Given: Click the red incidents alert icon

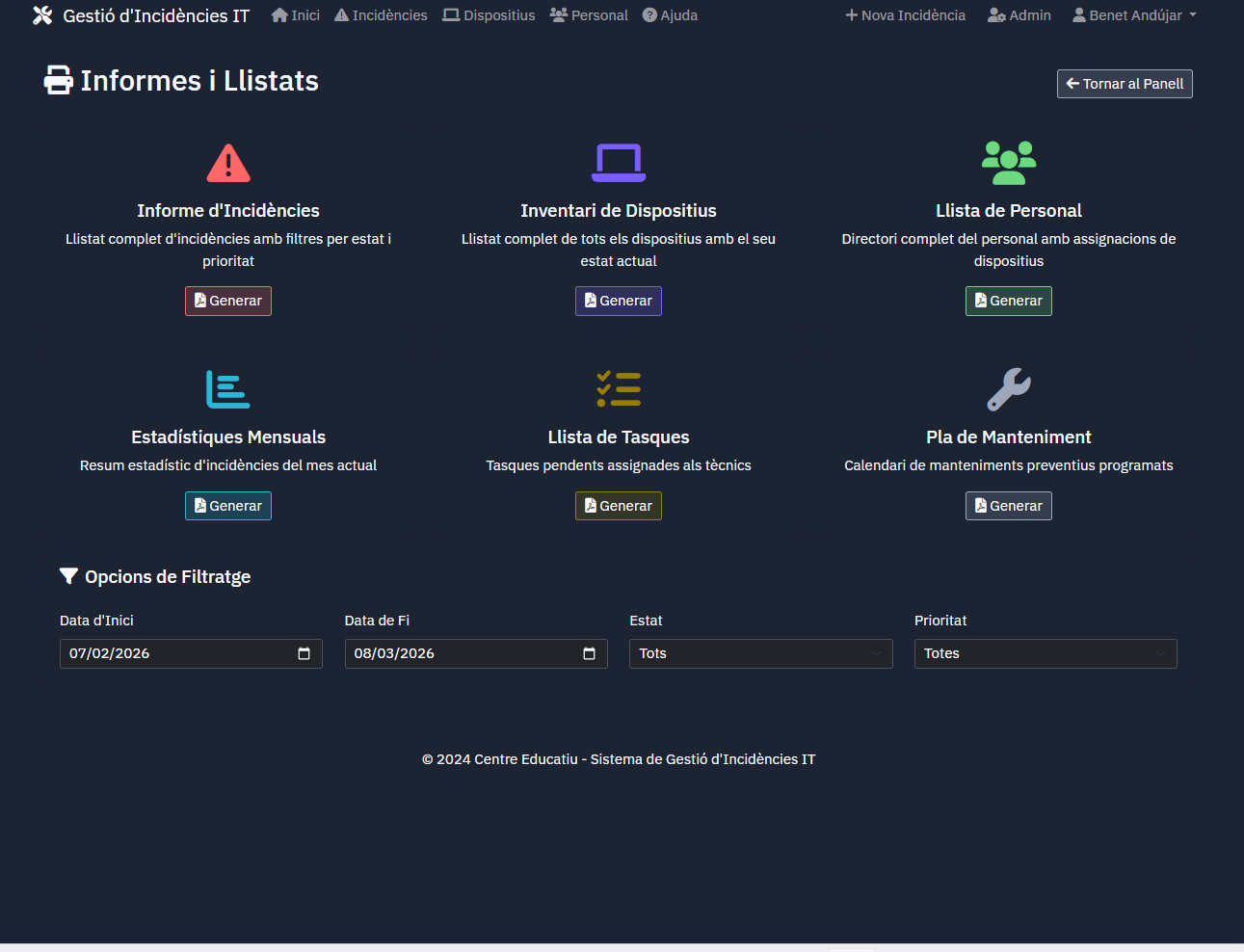Looking at the screenshot, I should [228, 162].
